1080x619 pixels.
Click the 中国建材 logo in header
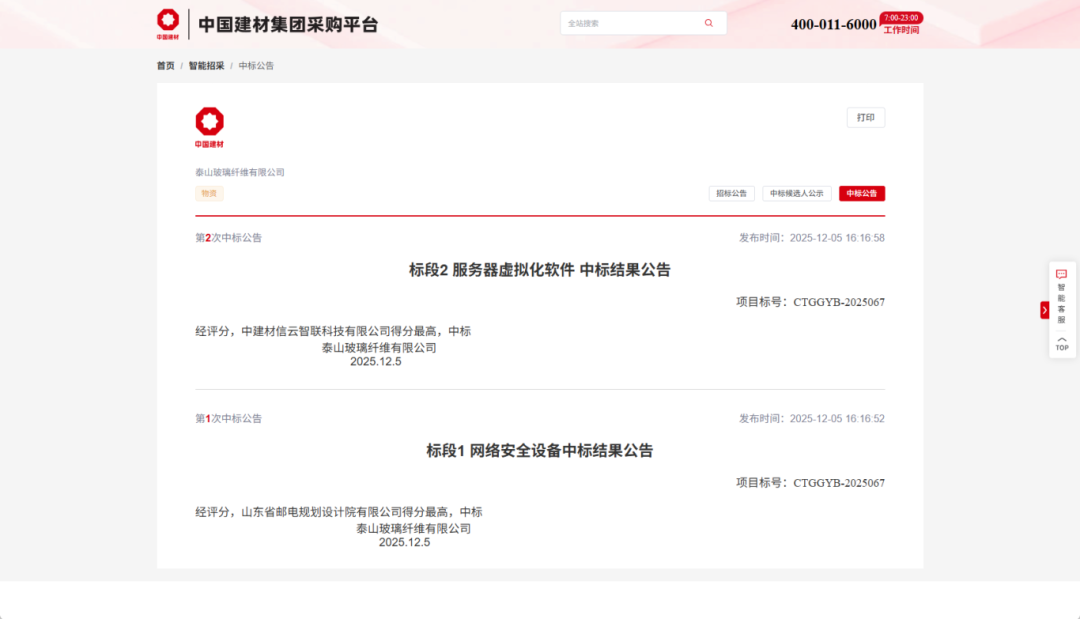click(168, 24)
